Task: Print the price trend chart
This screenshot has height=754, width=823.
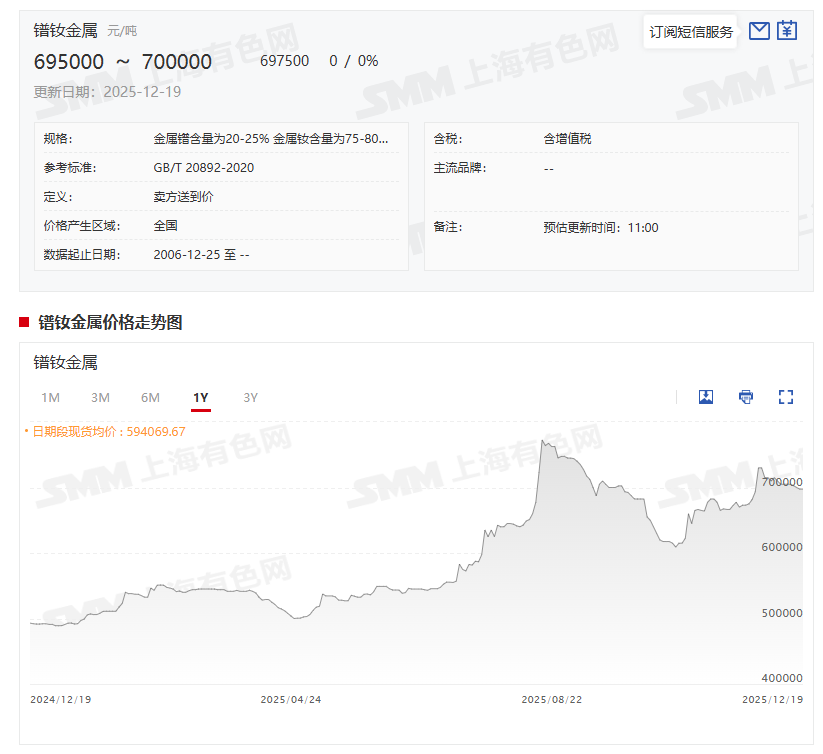Action: (746, 397)
